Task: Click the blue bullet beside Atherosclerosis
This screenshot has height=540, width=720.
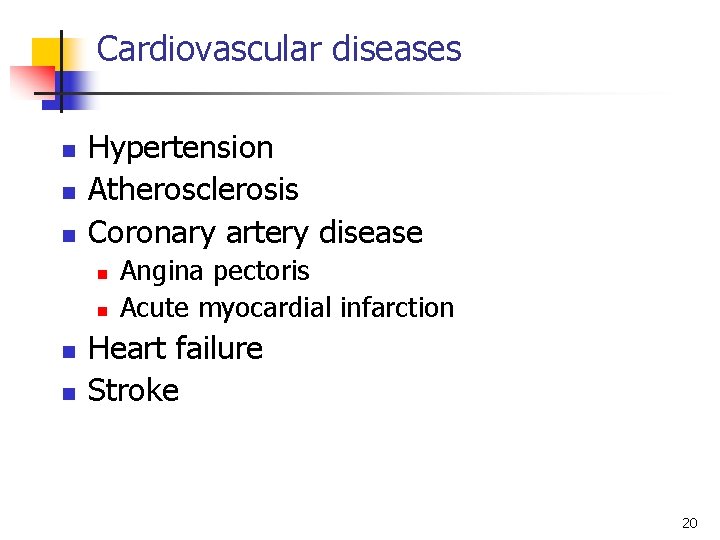Action: tap(69, 193)
